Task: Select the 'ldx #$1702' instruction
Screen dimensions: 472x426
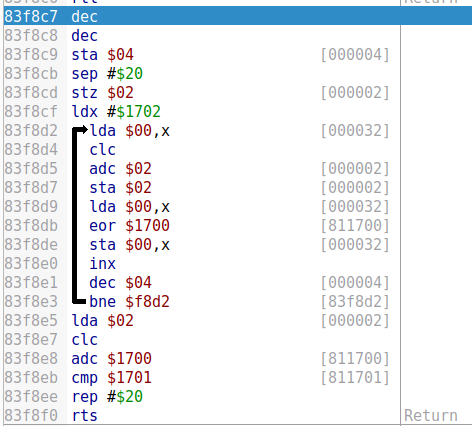Action: (x=116, y=111)
